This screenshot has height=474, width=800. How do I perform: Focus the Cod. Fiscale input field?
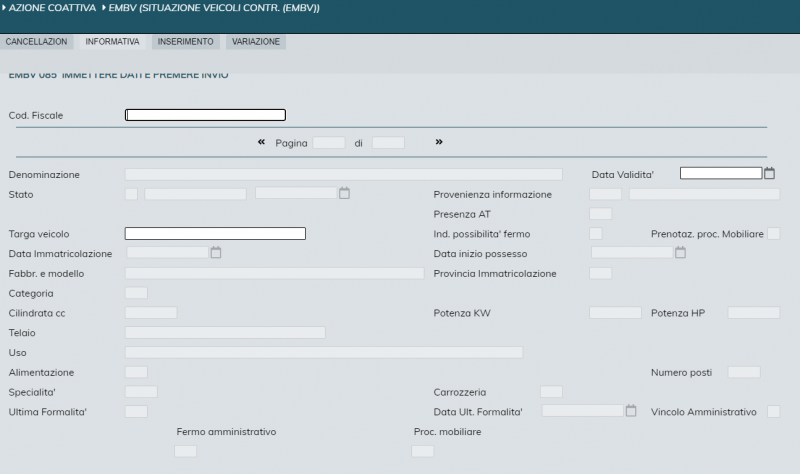[205, 115]
